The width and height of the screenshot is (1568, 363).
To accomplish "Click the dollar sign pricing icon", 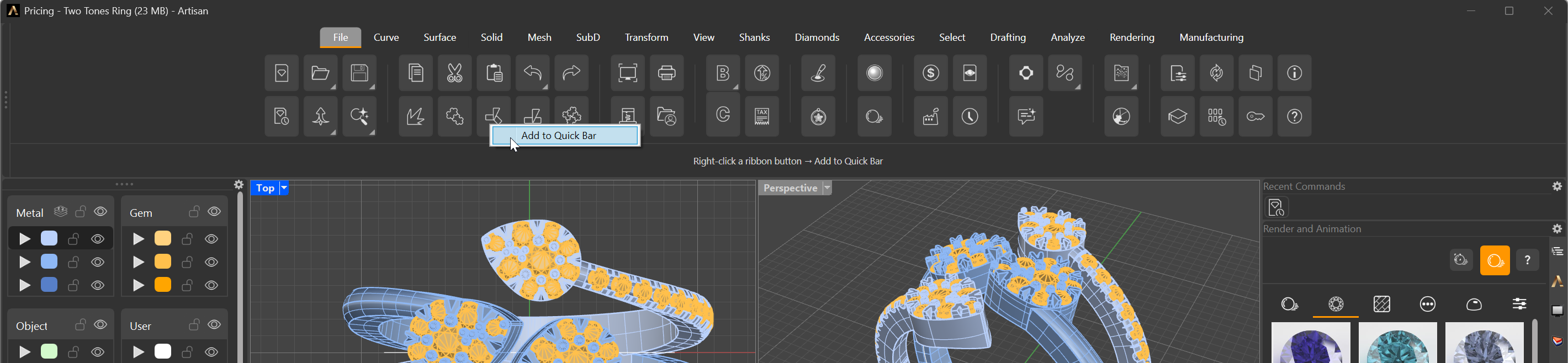I will coord(931,73).
